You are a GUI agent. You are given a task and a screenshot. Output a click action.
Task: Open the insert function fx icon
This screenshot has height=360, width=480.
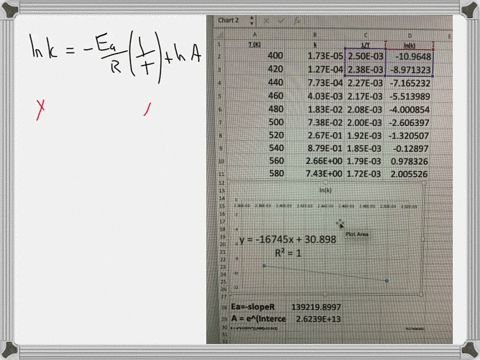coord(296,21)
